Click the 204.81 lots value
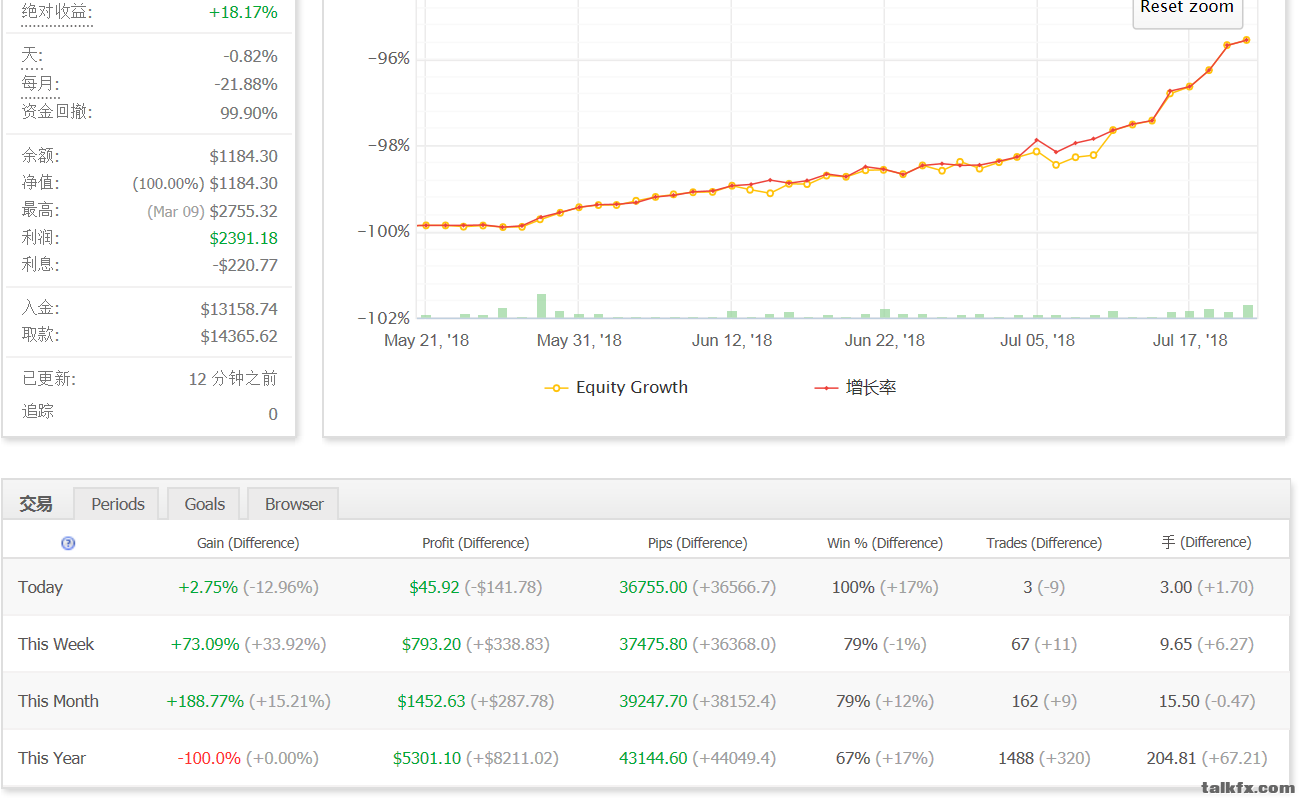The width and height of the screenshot is (1300, 799). [1172, 758]
